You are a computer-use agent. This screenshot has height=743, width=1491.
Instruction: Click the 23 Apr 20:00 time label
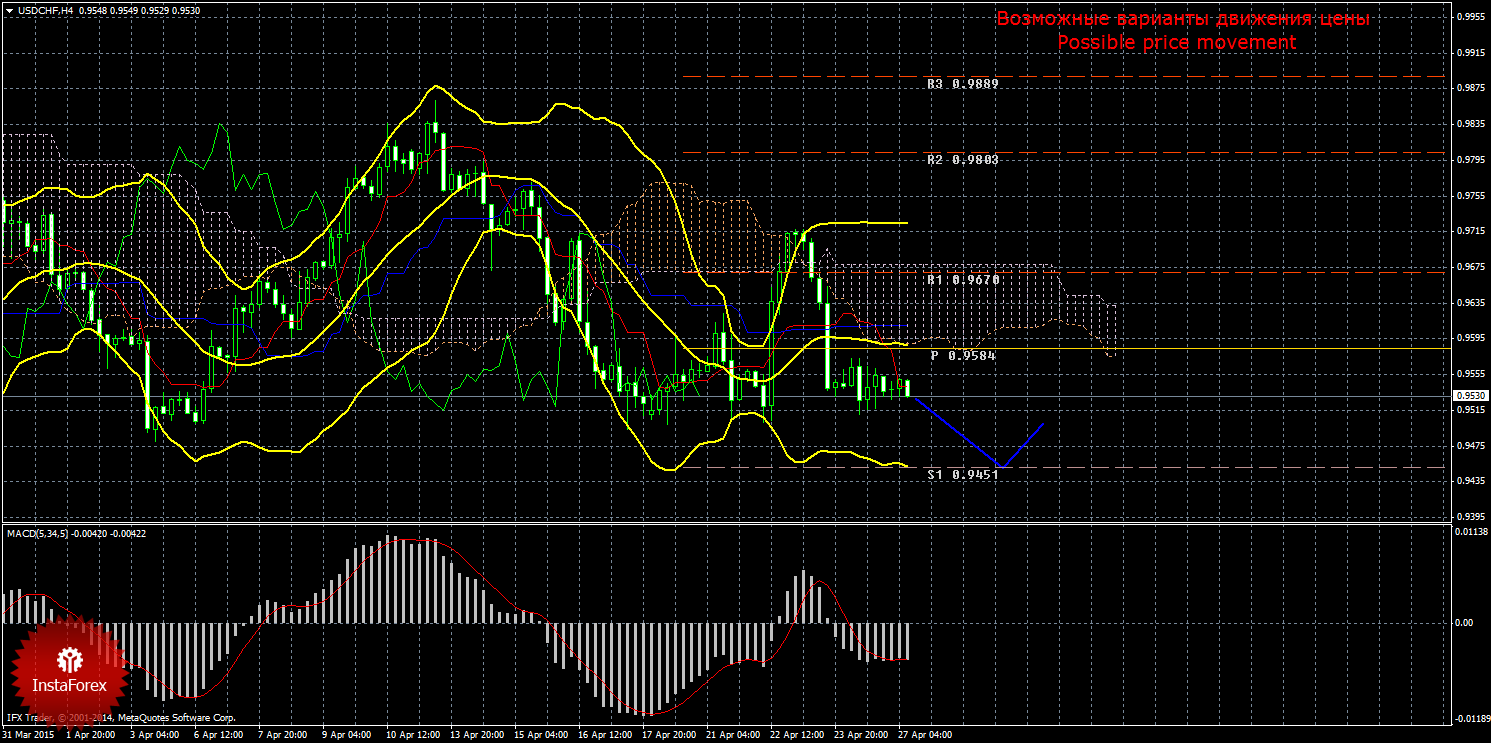[x=860, y=735]
